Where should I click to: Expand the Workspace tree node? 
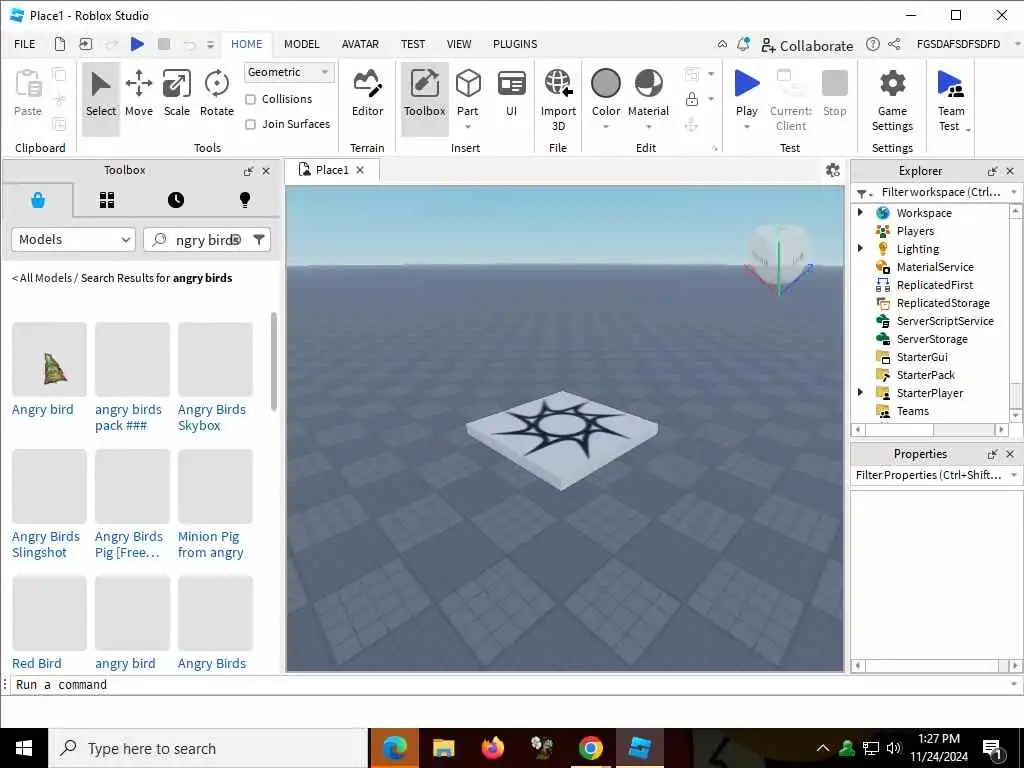[860, 212]
